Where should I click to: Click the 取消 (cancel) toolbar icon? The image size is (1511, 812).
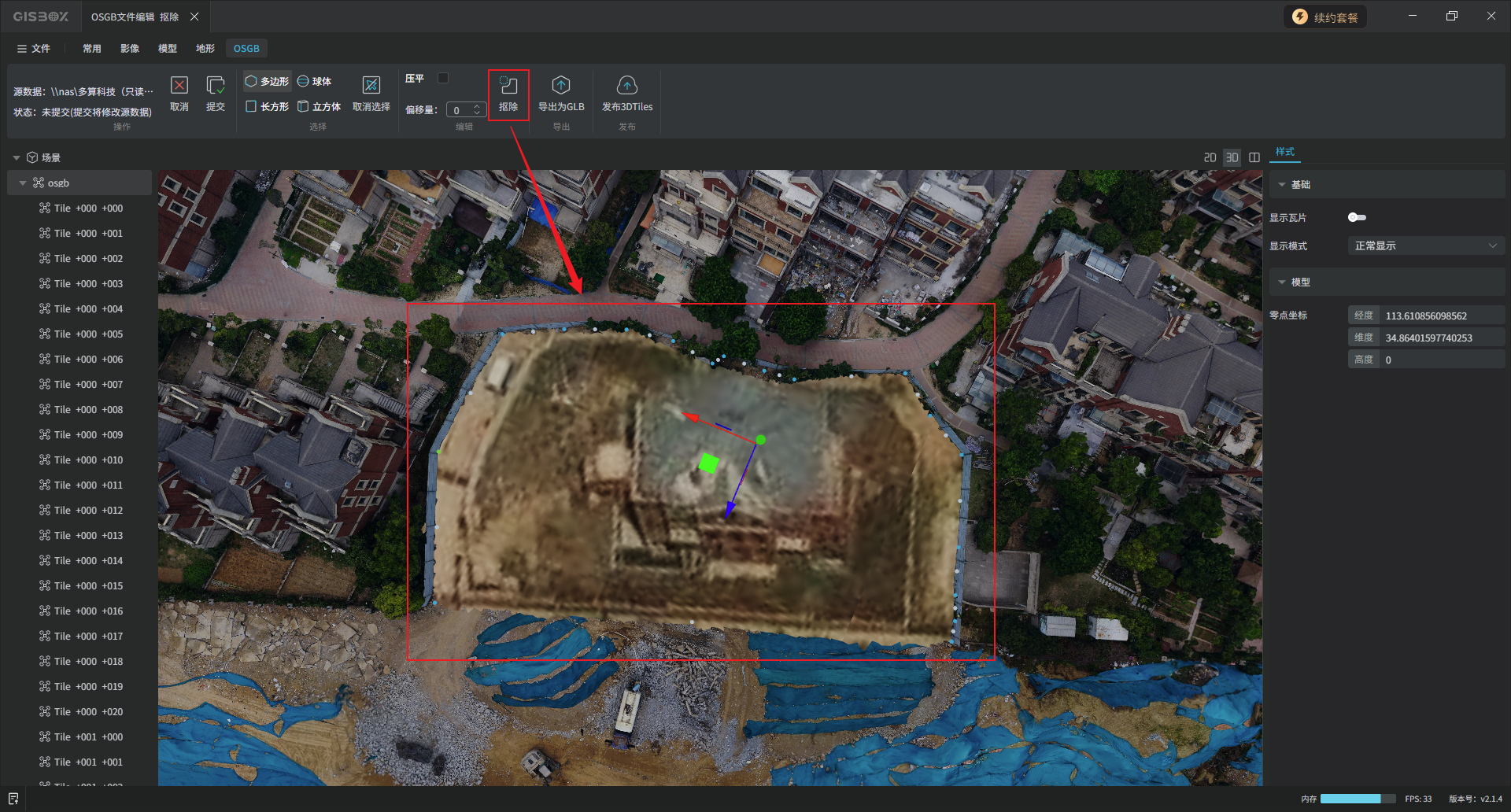pos(179,86)
